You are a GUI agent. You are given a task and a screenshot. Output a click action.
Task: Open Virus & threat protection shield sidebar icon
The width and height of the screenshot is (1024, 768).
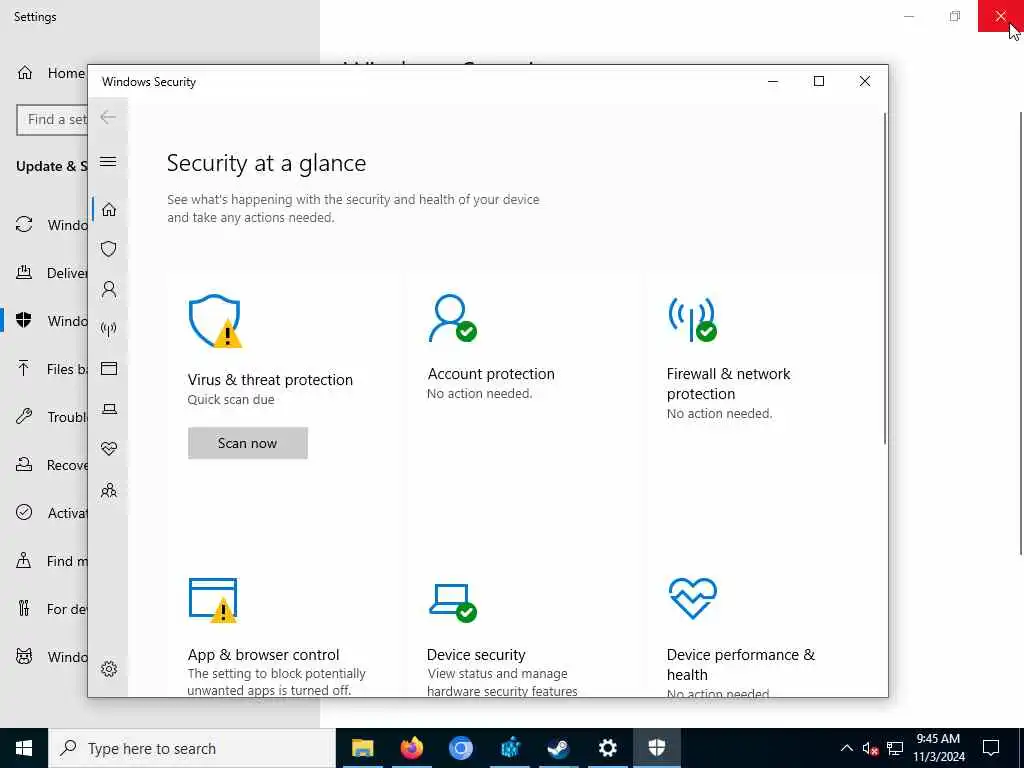pos(109,249)
